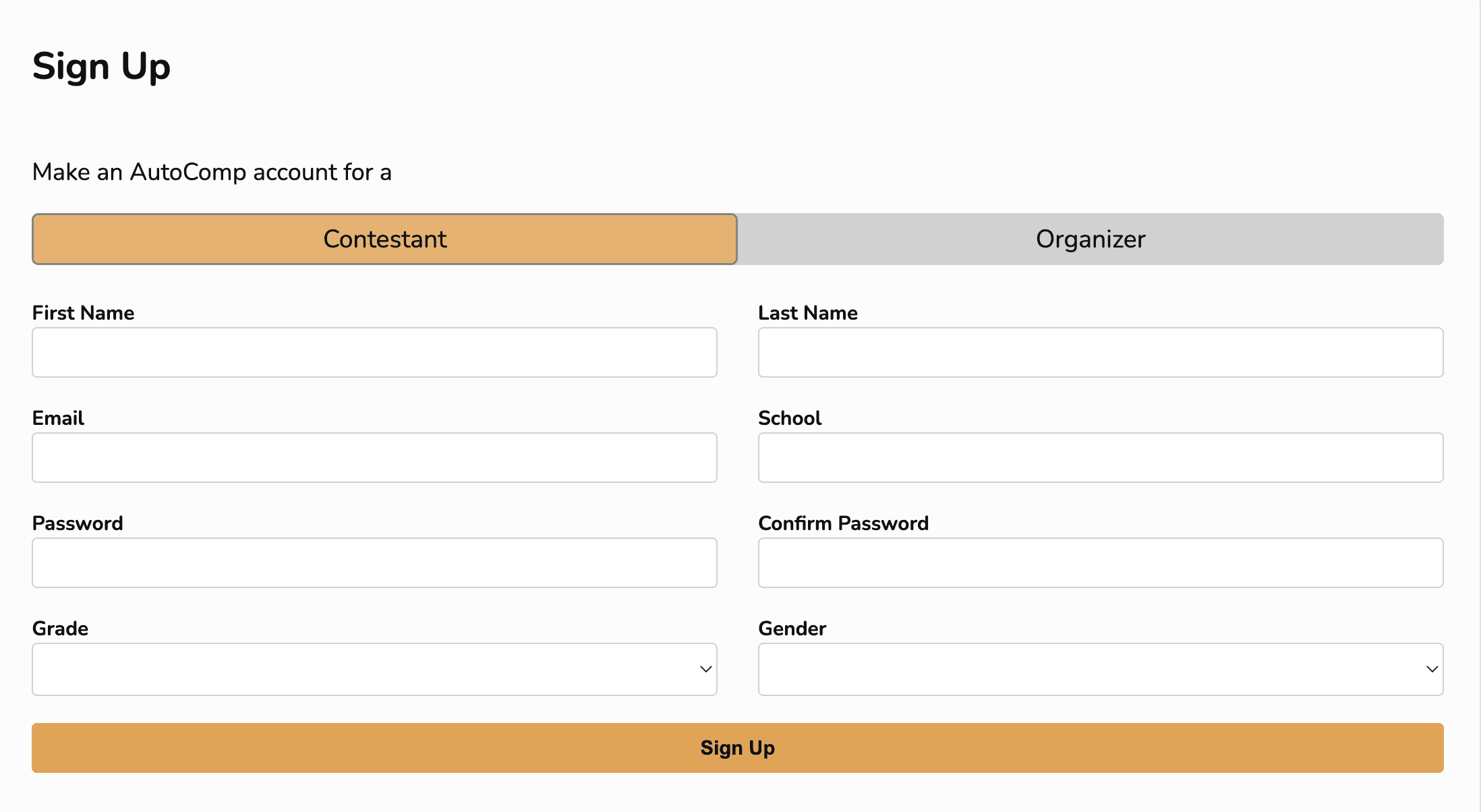Click the Grade field label
This screenshot has height=812, width=1481.
pyautogui.click(x=60, y=628)
